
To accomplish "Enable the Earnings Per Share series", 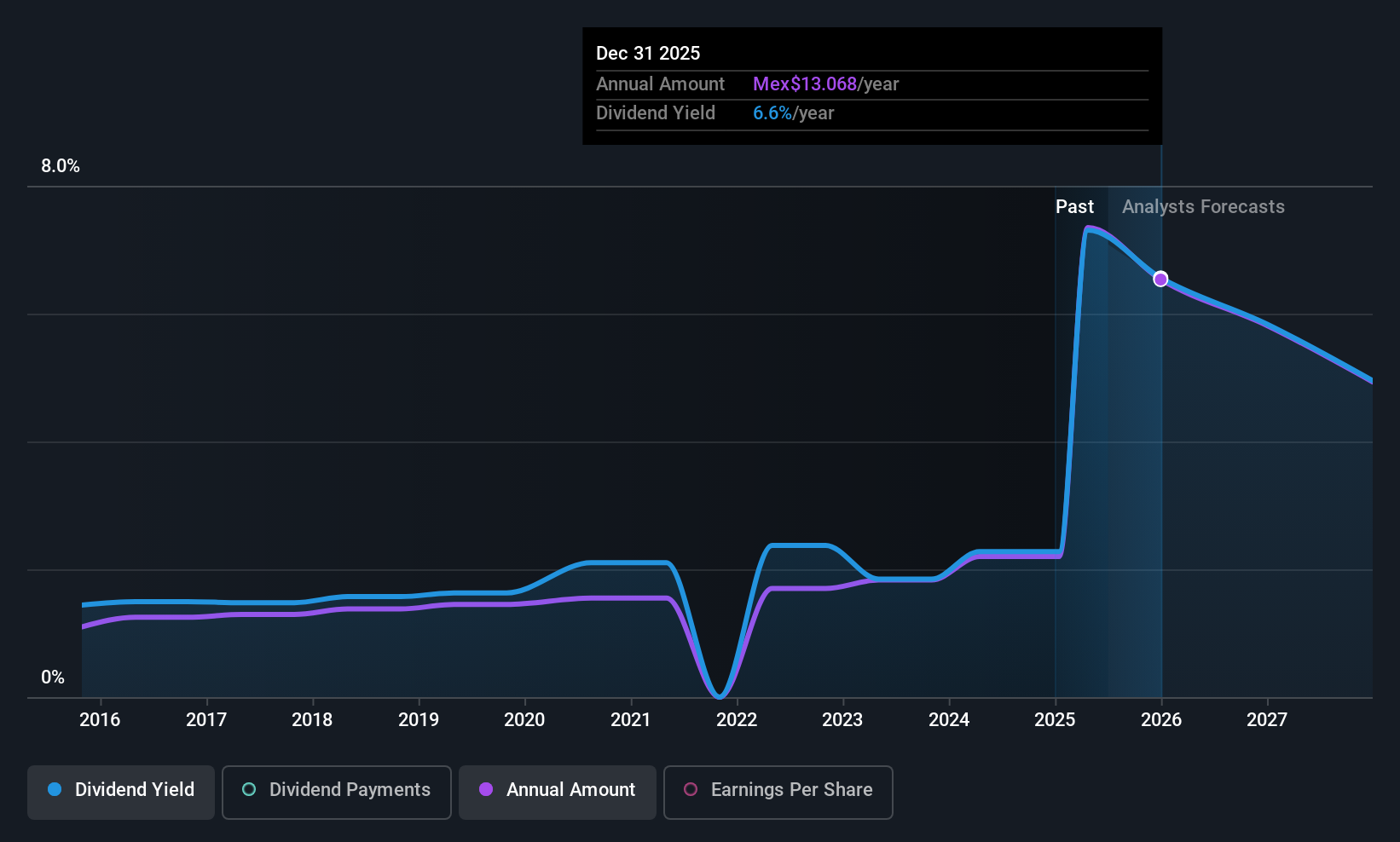I will [778, 793].
